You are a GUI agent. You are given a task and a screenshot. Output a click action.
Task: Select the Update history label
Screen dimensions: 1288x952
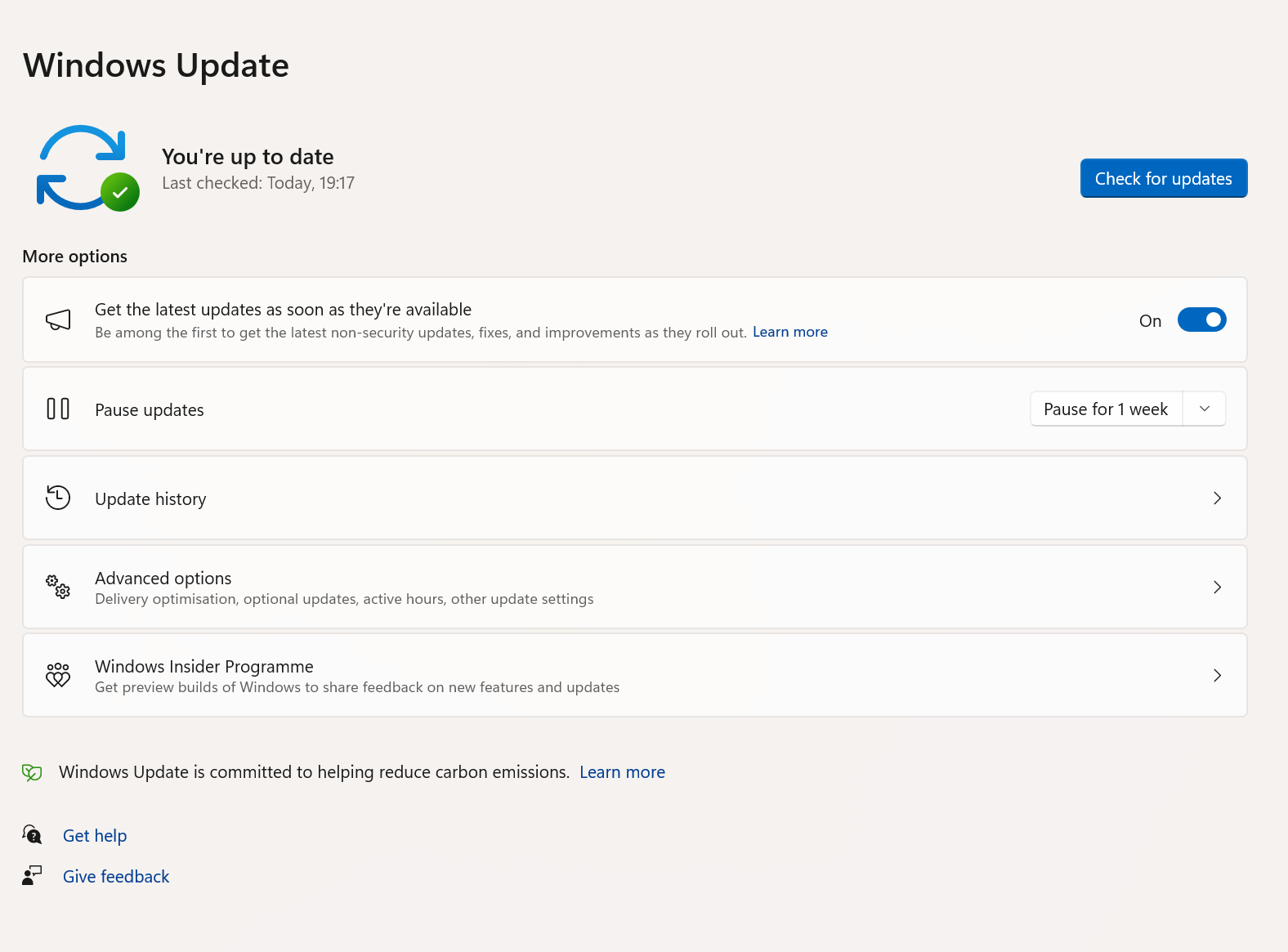tap(150, 498)
